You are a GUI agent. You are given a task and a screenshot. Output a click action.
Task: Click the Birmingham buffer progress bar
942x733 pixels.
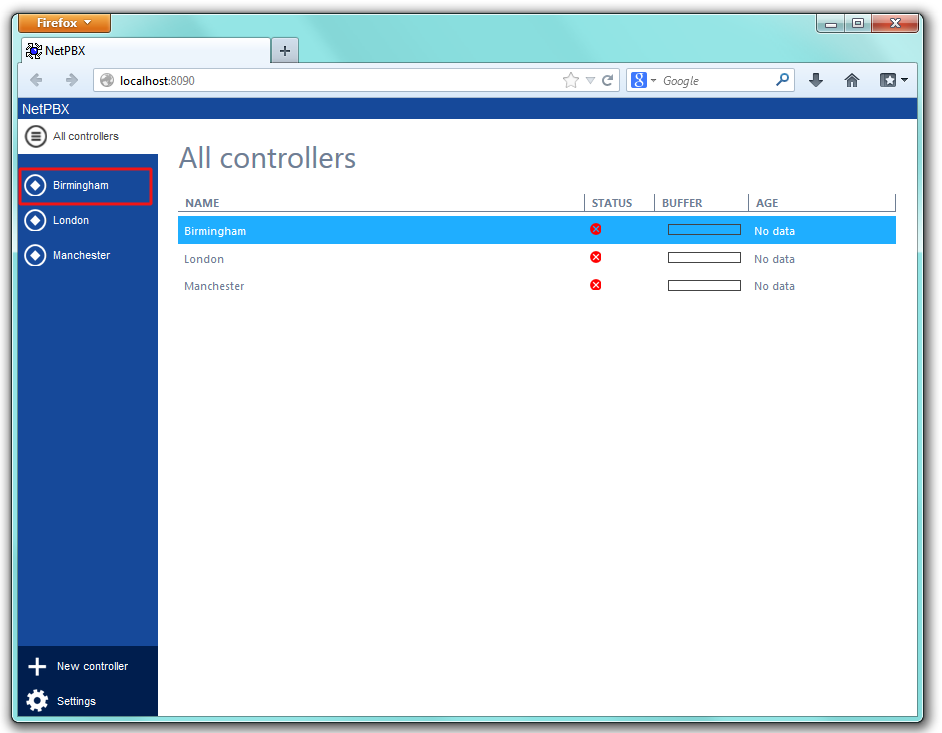(704, 230)
